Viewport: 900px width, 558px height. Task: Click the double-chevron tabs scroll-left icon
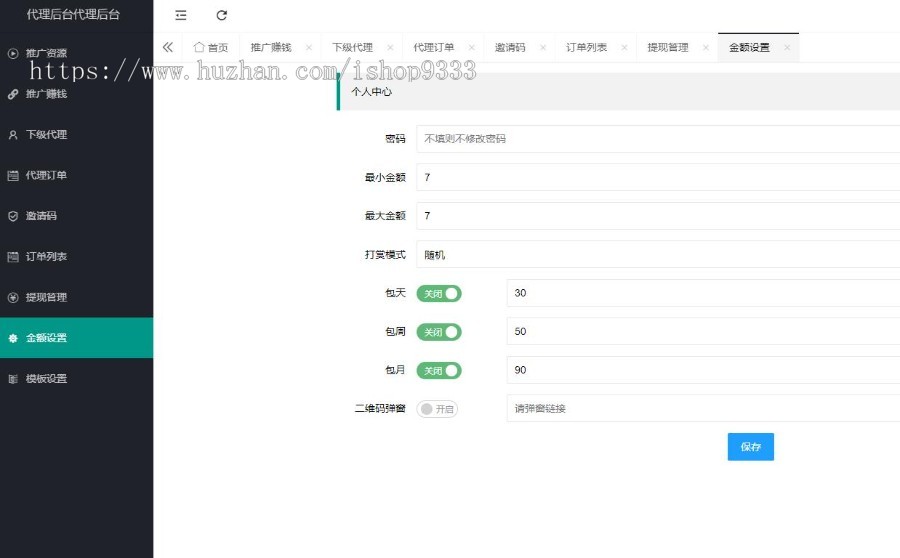click(168, 47)
